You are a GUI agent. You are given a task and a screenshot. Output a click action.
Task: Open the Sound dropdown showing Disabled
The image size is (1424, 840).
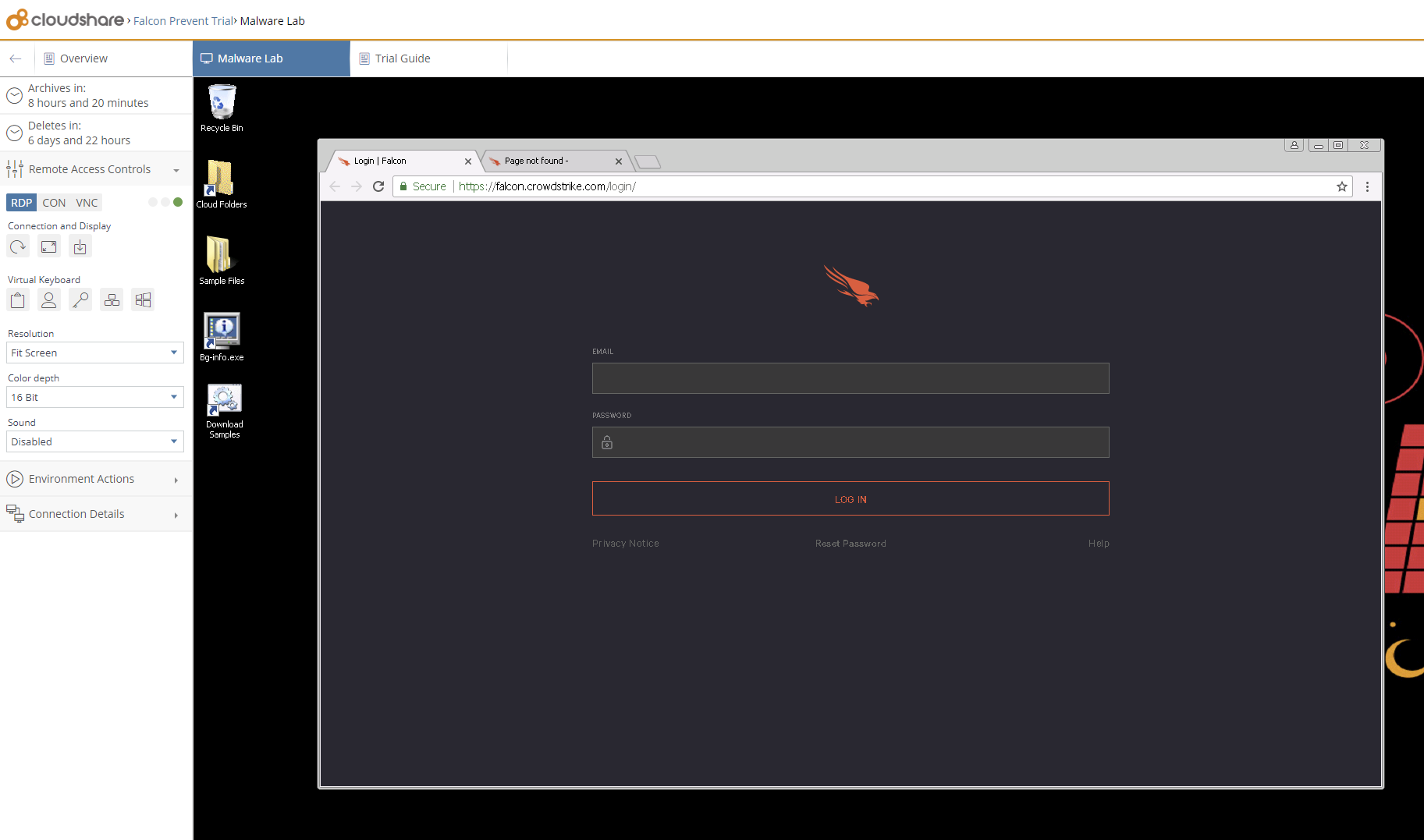tap(95, 441)
